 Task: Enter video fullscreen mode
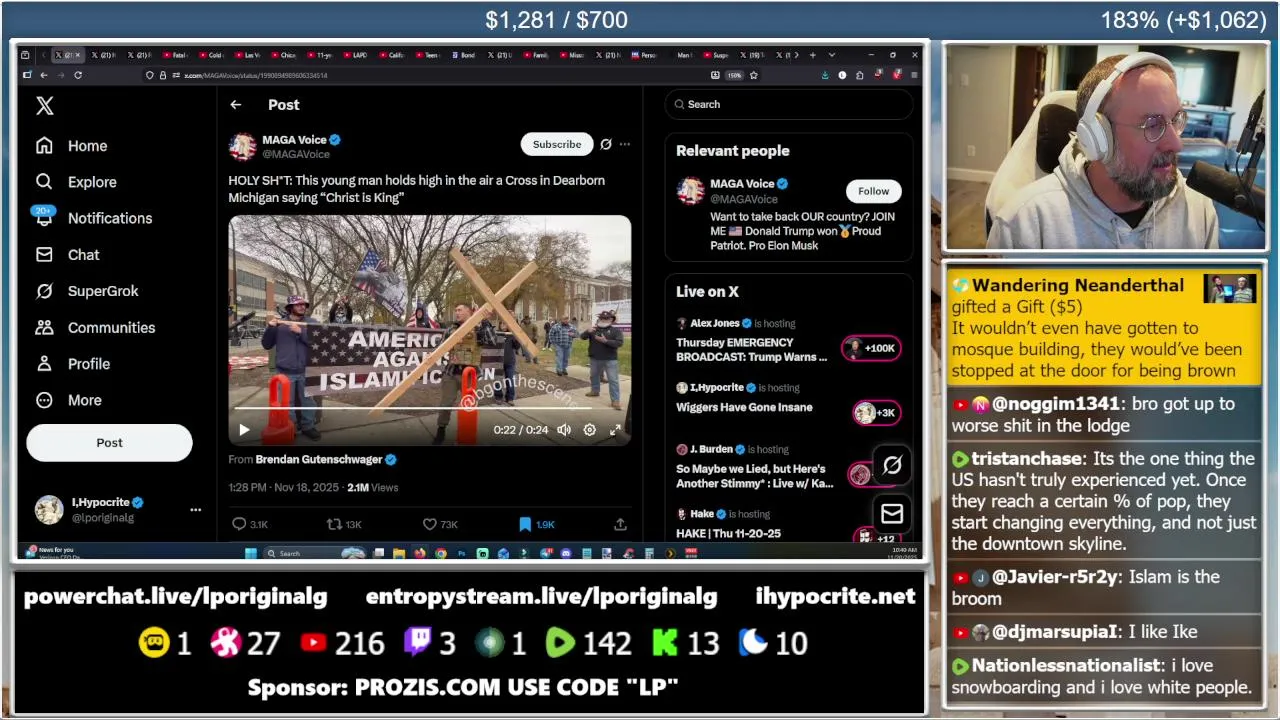click(615, 430)
